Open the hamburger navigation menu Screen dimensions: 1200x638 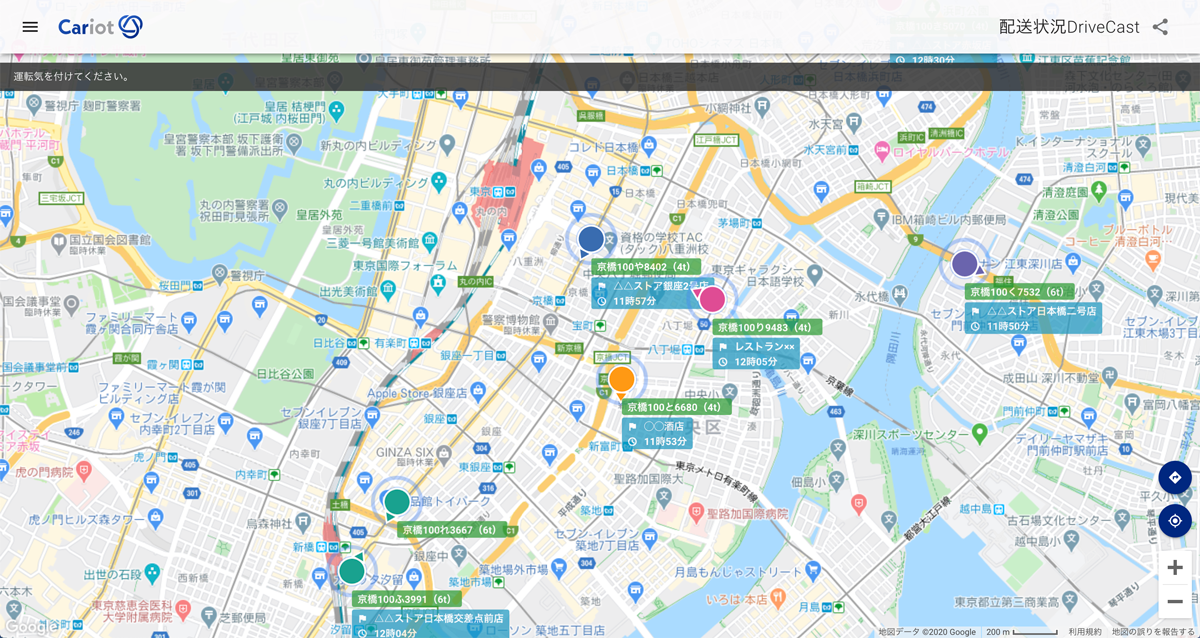click(30, 27)
